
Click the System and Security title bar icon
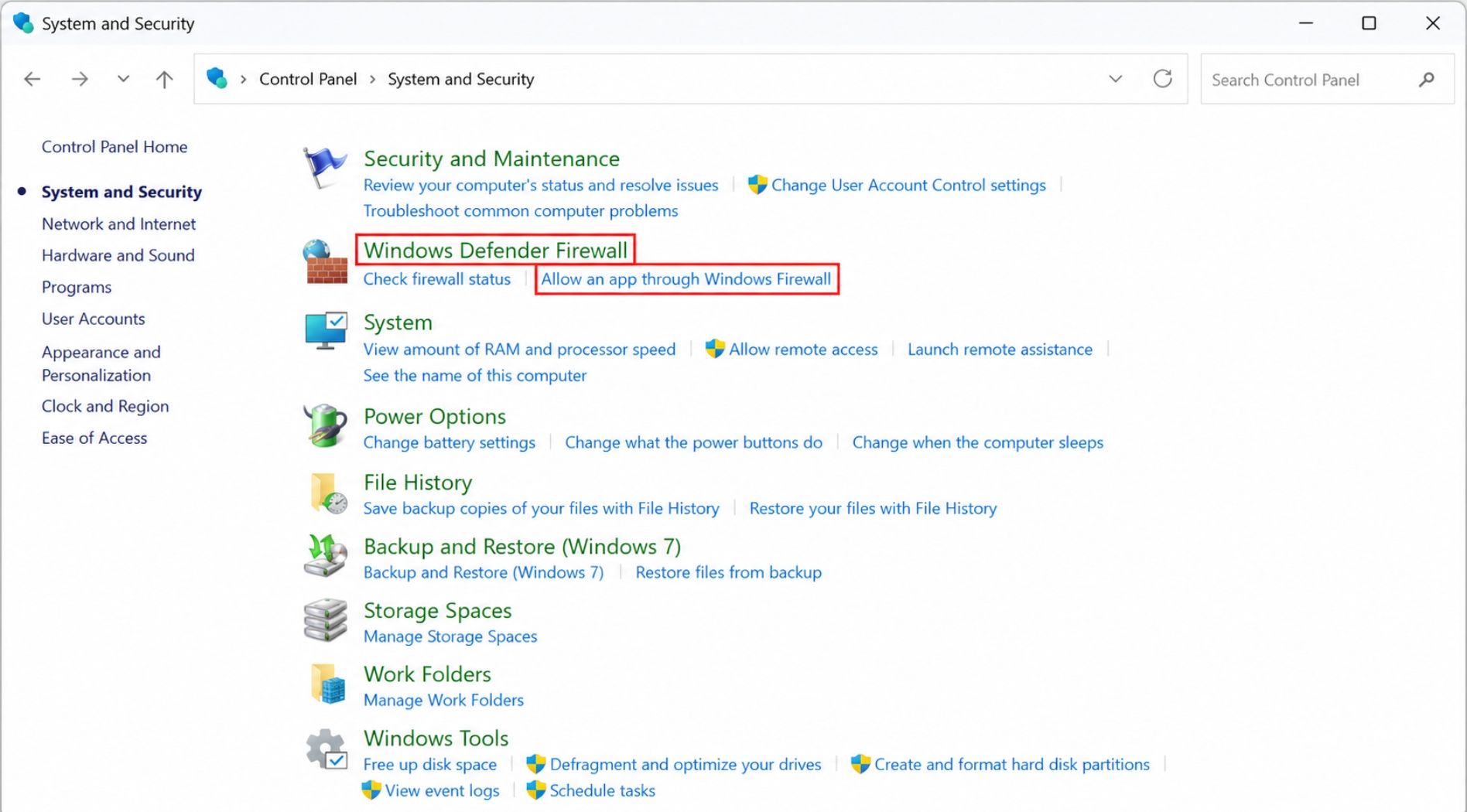tap(23, 23)
